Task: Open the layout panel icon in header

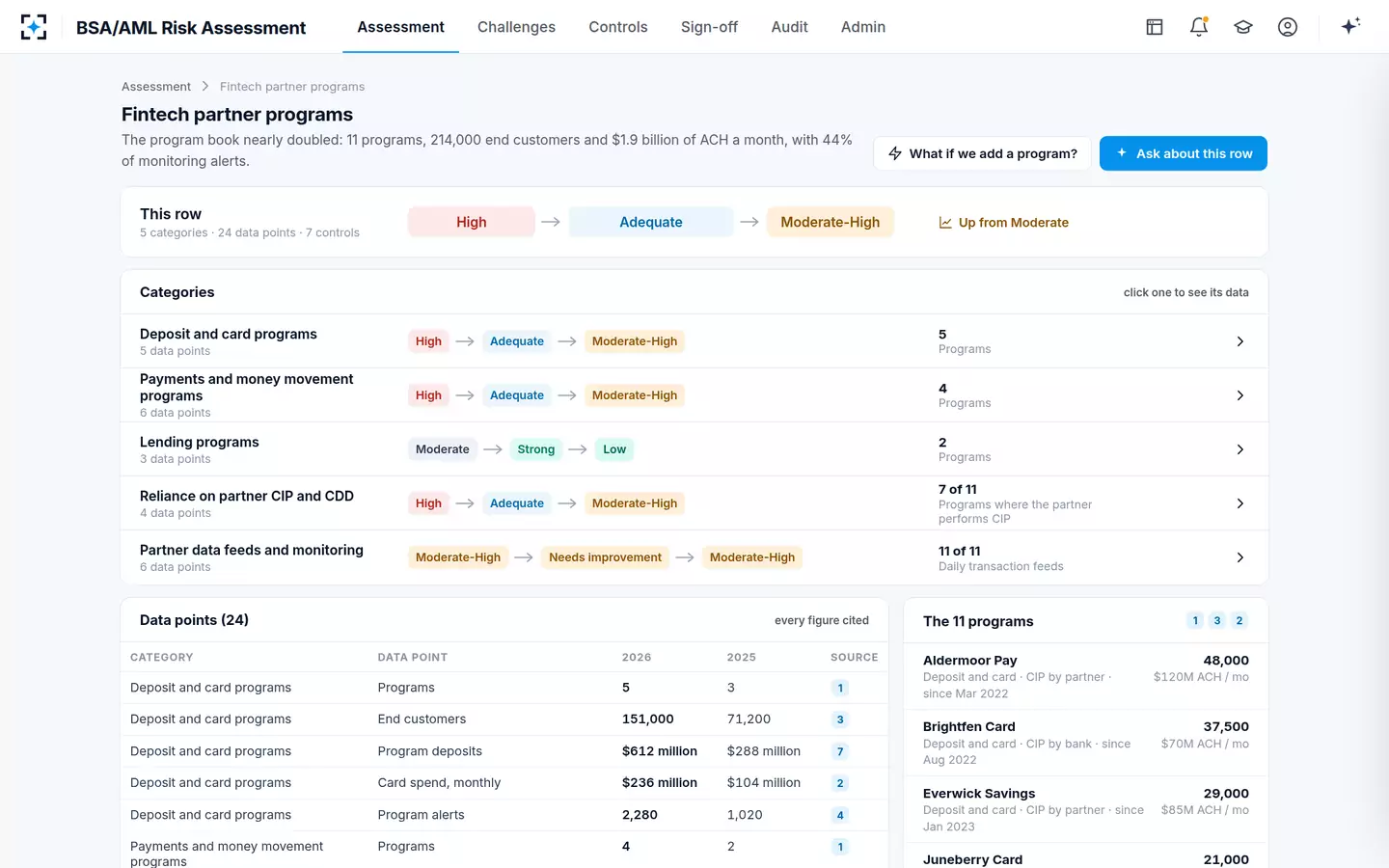Action: pyautogui.click(x=1155, y=27)
